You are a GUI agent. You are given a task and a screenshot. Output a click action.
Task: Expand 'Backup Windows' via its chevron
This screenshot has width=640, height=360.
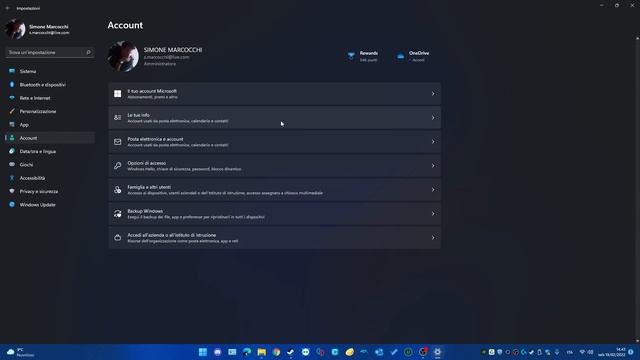433,214
